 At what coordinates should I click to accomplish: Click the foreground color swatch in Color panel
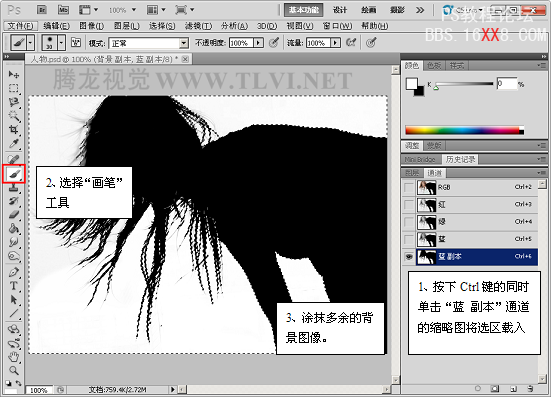[411, 84]
